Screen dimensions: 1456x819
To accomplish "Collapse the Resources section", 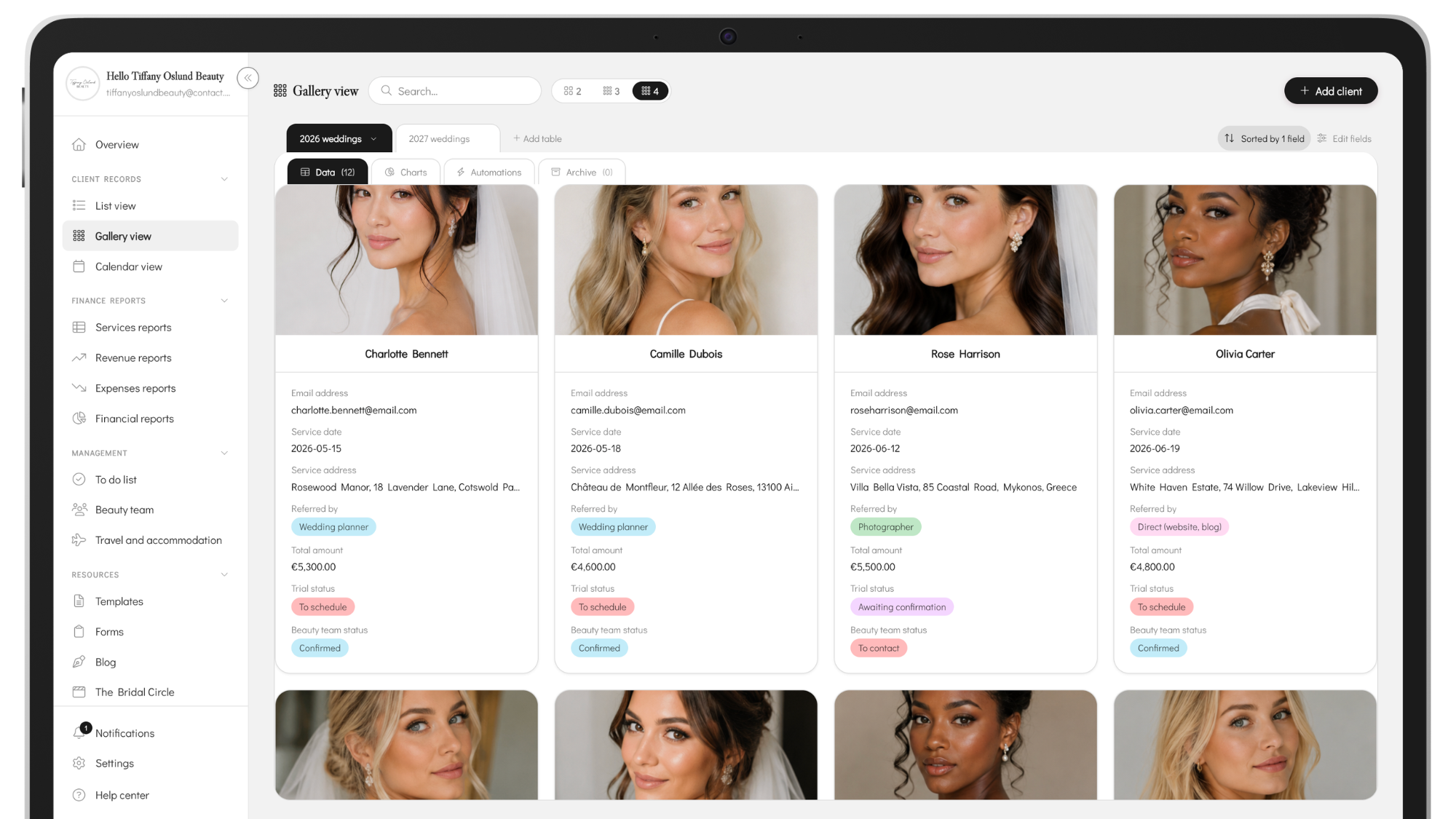I will click(224, 574).
